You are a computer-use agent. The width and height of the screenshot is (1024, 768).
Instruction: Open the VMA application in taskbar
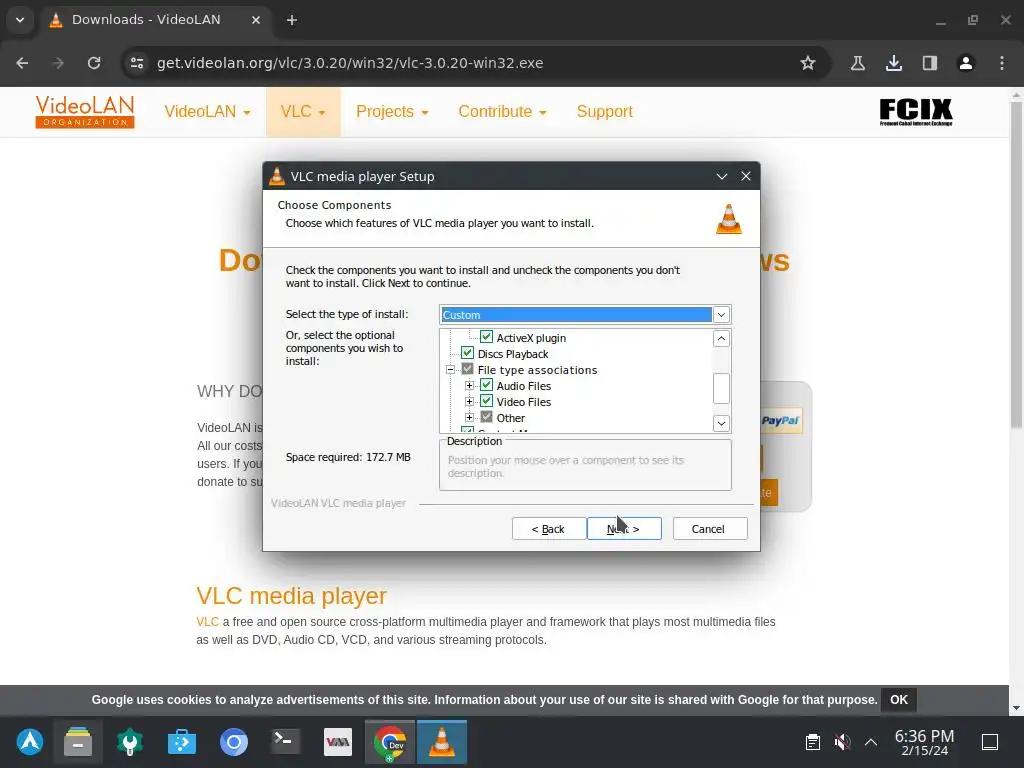[338, 742]
